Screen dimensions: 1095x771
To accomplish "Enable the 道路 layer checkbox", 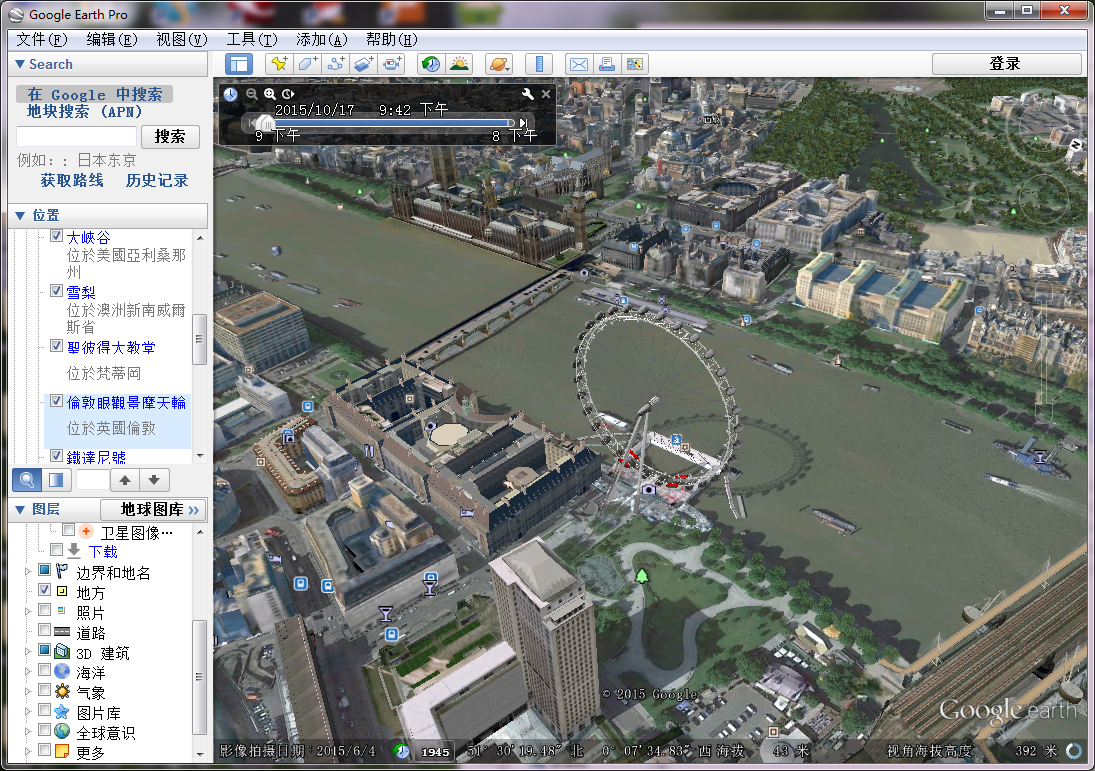I will pyautogui.click(x=44, y=630).
